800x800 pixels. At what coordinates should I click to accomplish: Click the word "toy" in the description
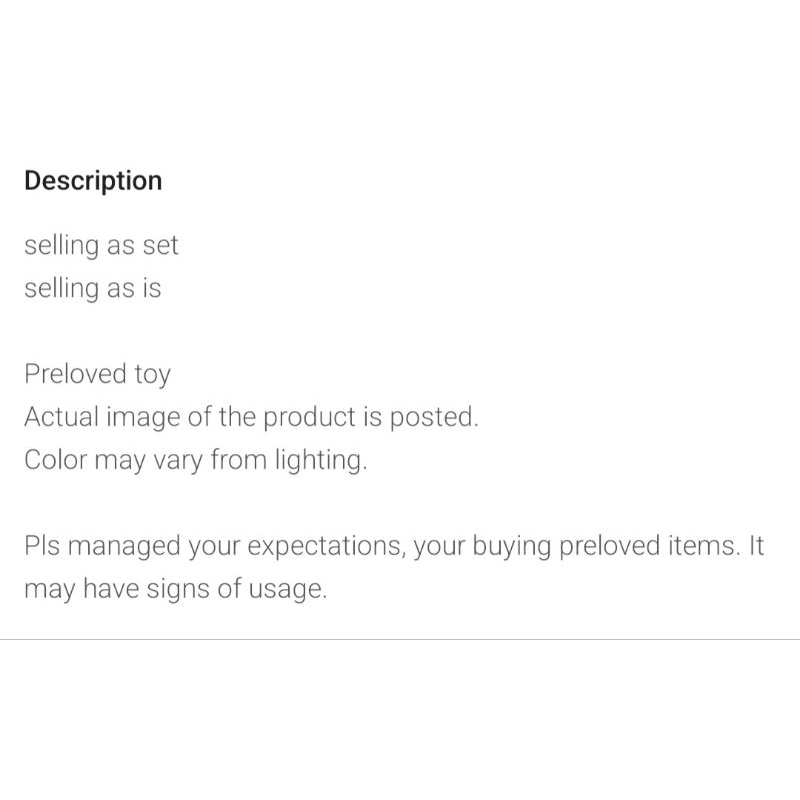(x=151, y=375)
